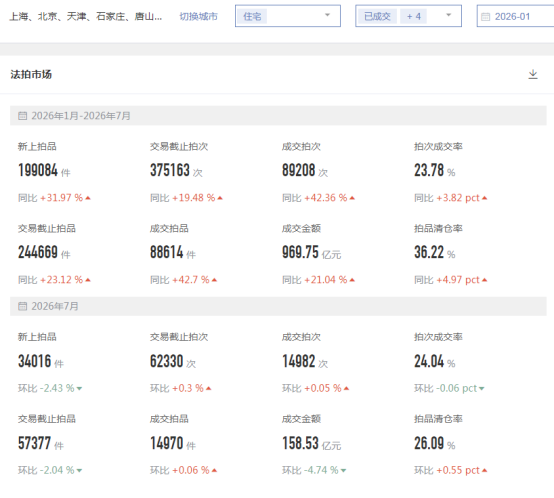This screenshot has height=498, width=554.
Task: Click city list 上海、北京、天津、石家庄
Action: [86, 17]
